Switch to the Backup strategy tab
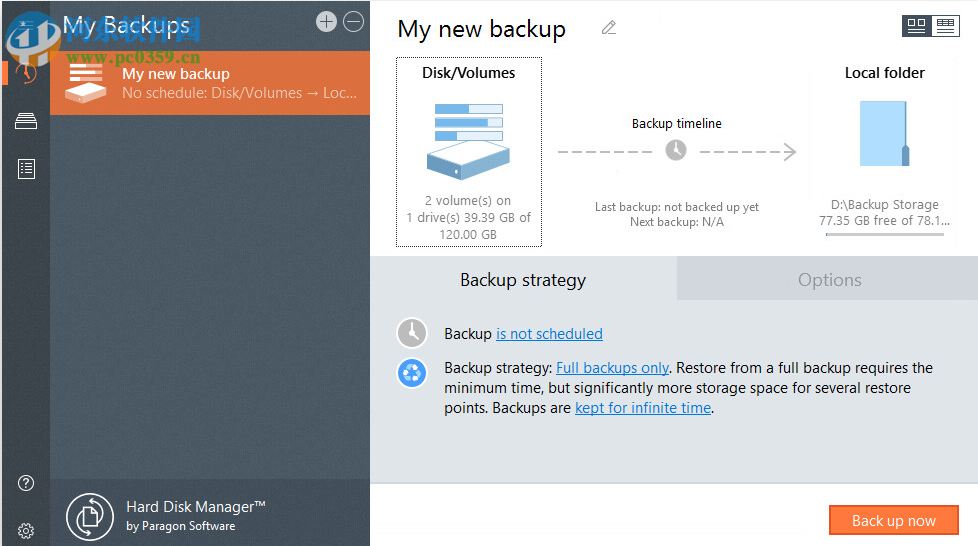The height and width of the screenshot is (546, 978). pos(523,280)
